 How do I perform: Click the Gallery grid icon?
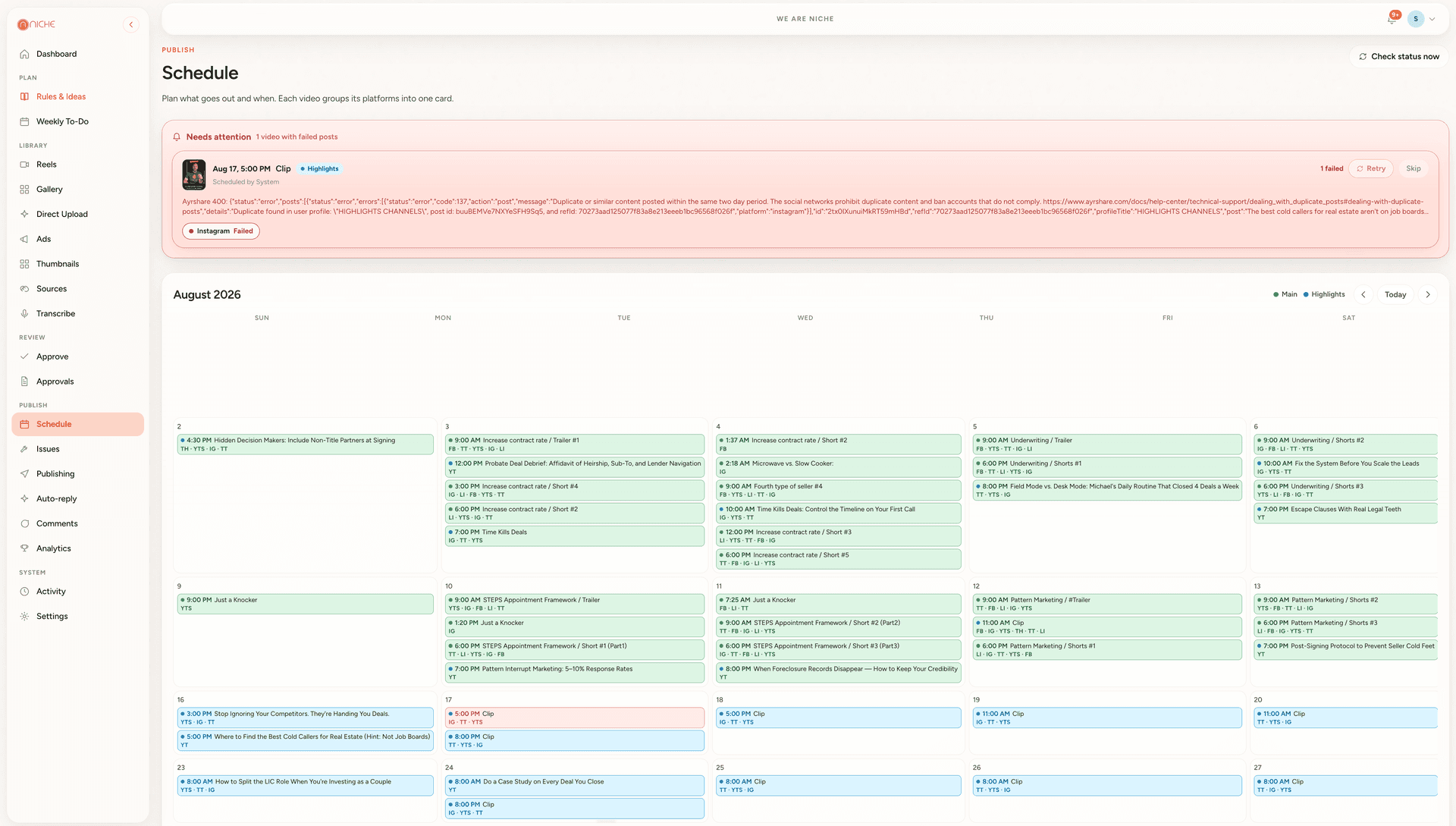24,190
